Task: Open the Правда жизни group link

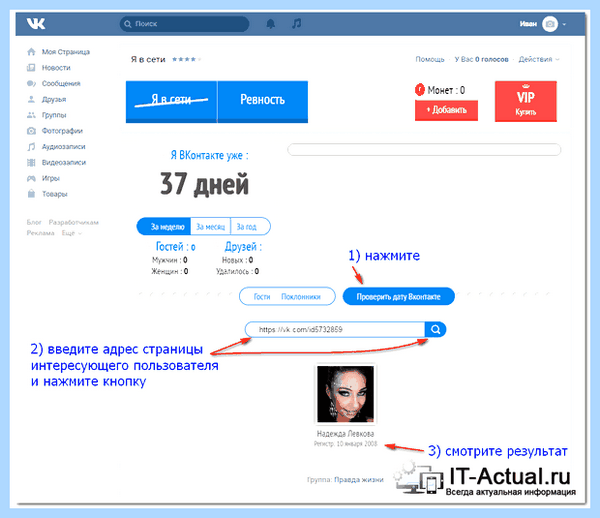Action: coord(359,480)
